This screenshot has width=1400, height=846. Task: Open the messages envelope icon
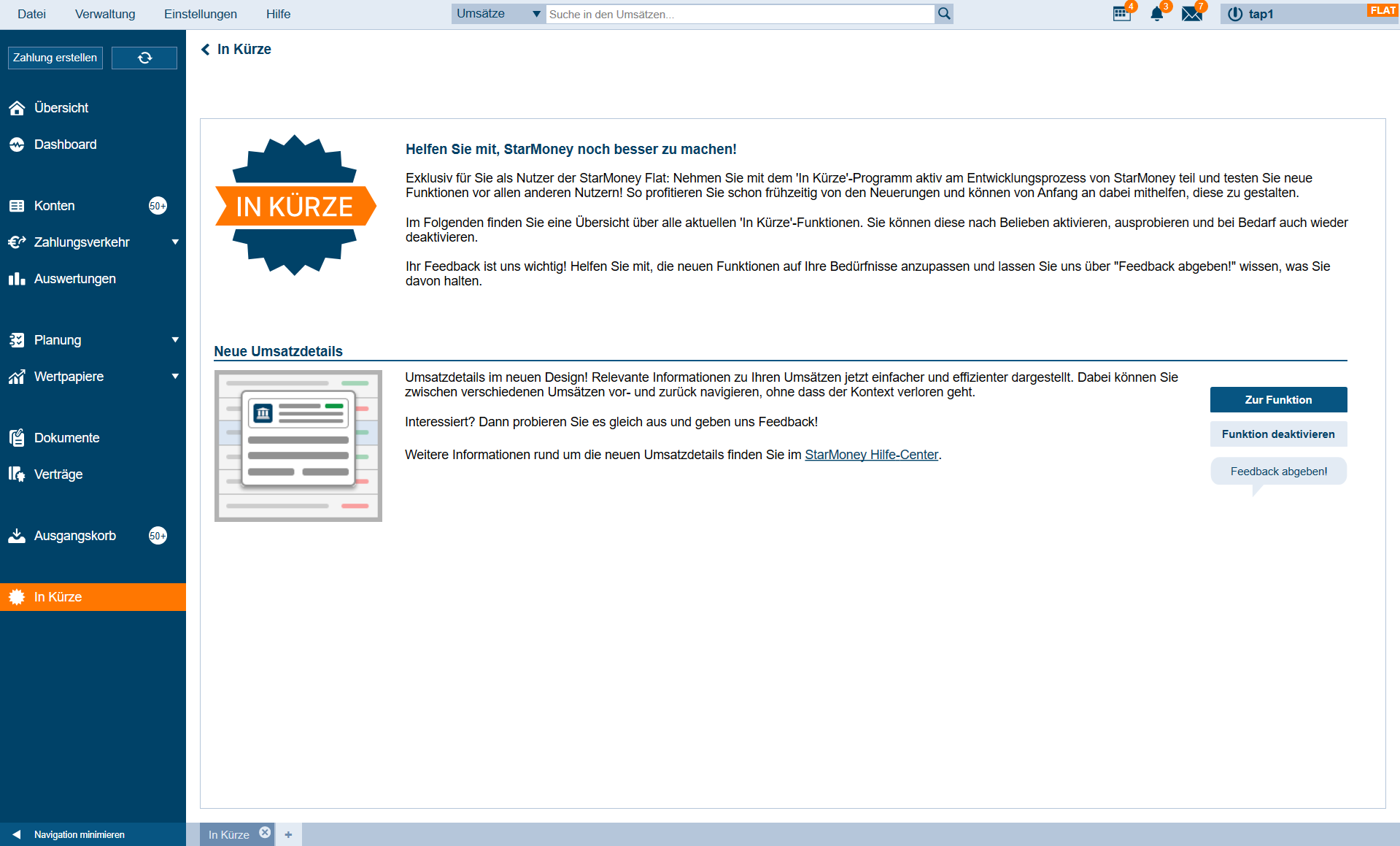pos(1191,14)
